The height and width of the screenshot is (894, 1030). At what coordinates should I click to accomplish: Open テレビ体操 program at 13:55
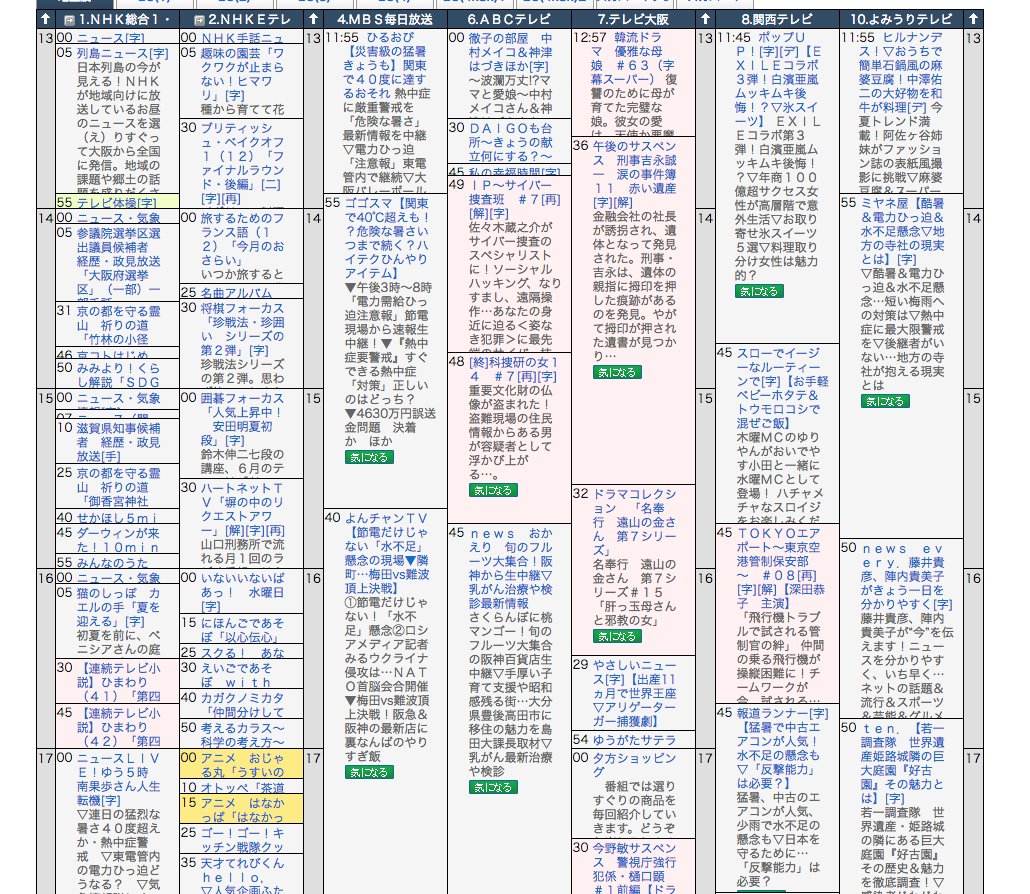[116, 202]
